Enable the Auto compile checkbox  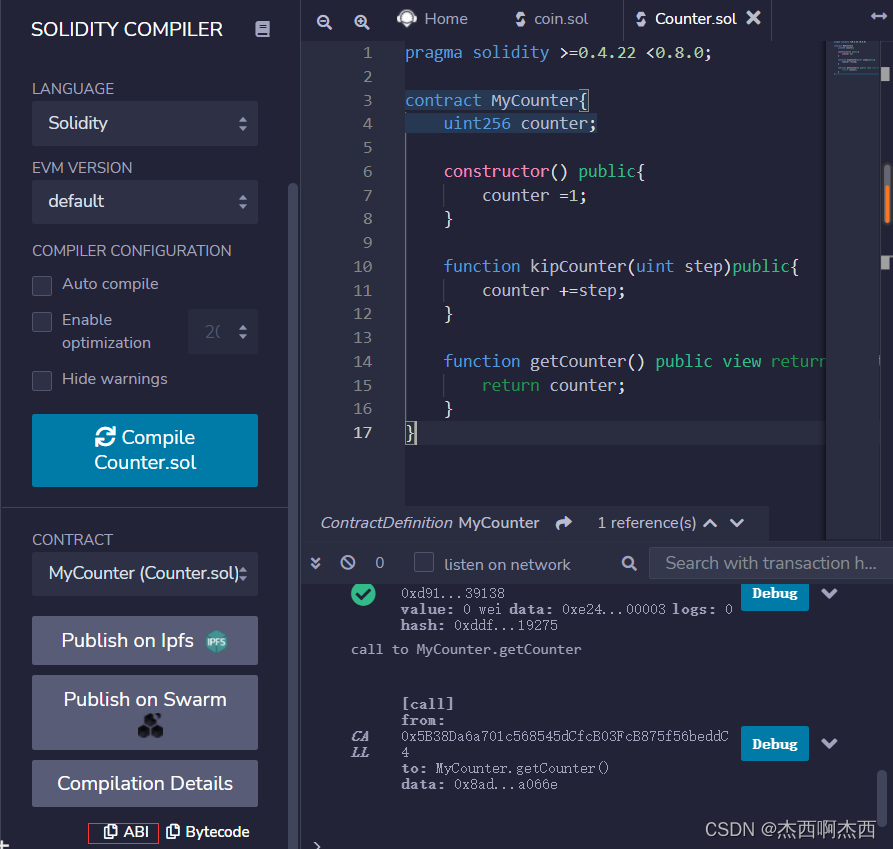[x=42, y=285]
